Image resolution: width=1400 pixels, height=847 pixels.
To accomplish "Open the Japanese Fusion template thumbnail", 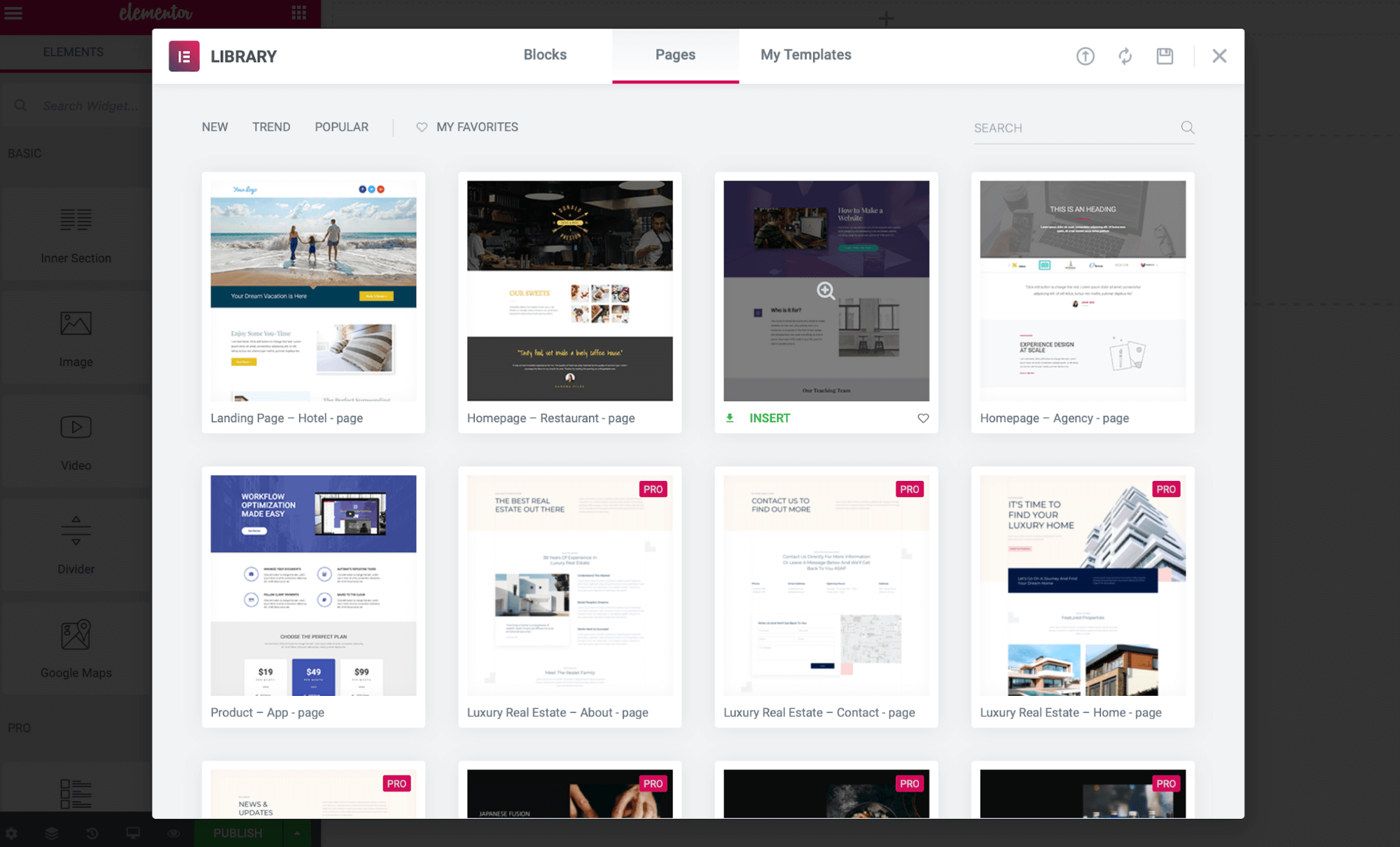I will (x=569, y=794).
